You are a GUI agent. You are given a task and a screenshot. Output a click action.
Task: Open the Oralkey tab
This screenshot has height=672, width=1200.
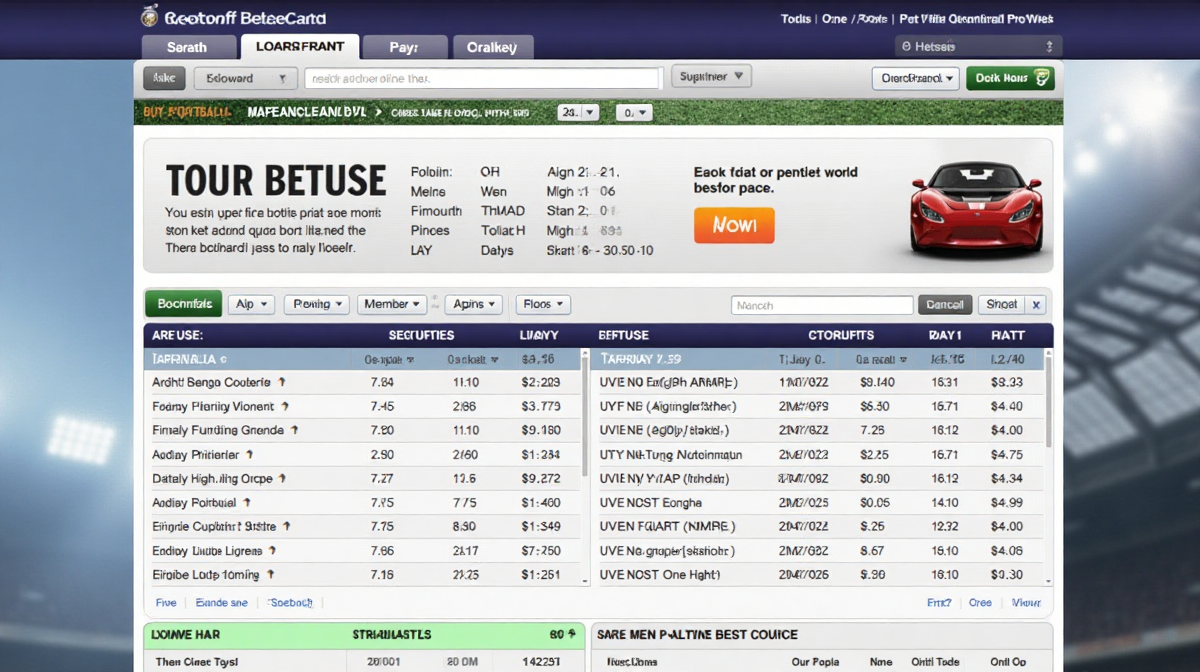pos(493,47)
